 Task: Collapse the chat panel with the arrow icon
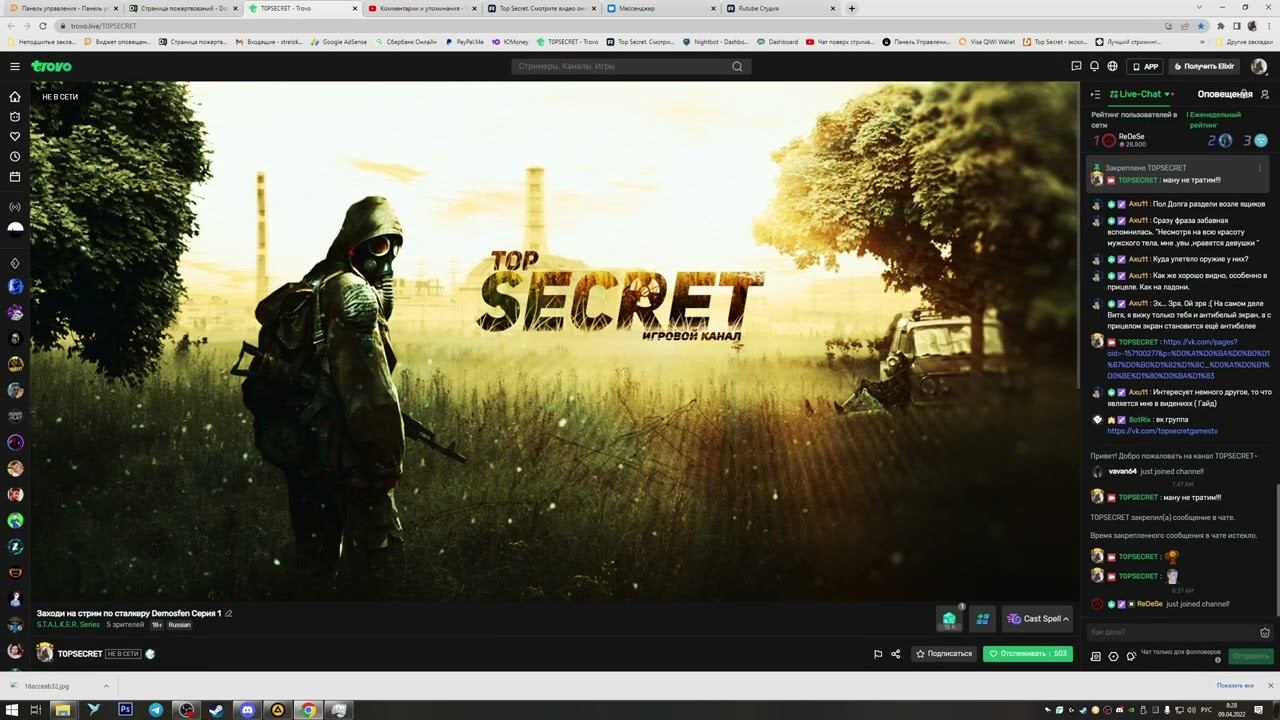pos(1095,94)
